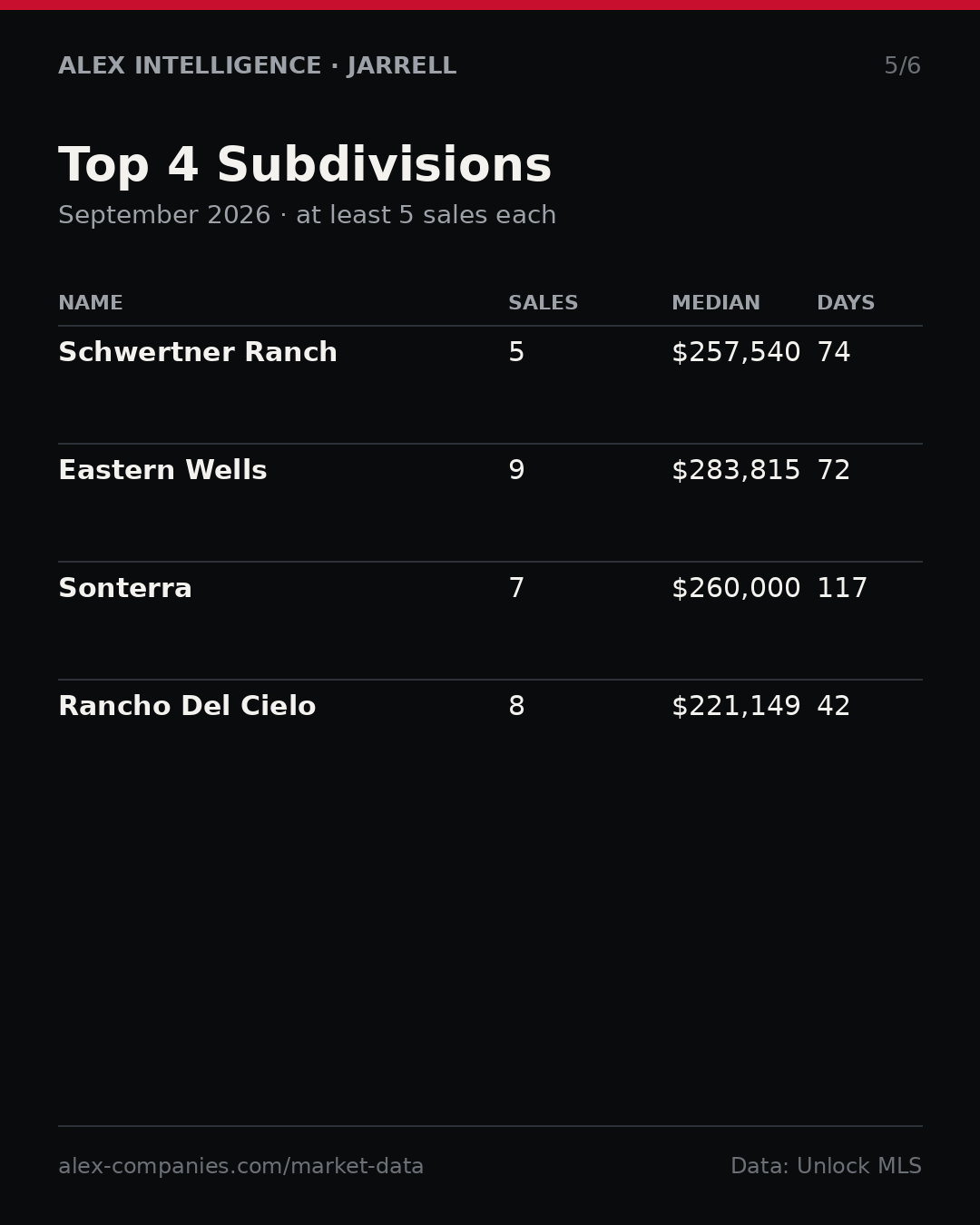
Task: Click the $283,815 median price
Action: [736, 471]
